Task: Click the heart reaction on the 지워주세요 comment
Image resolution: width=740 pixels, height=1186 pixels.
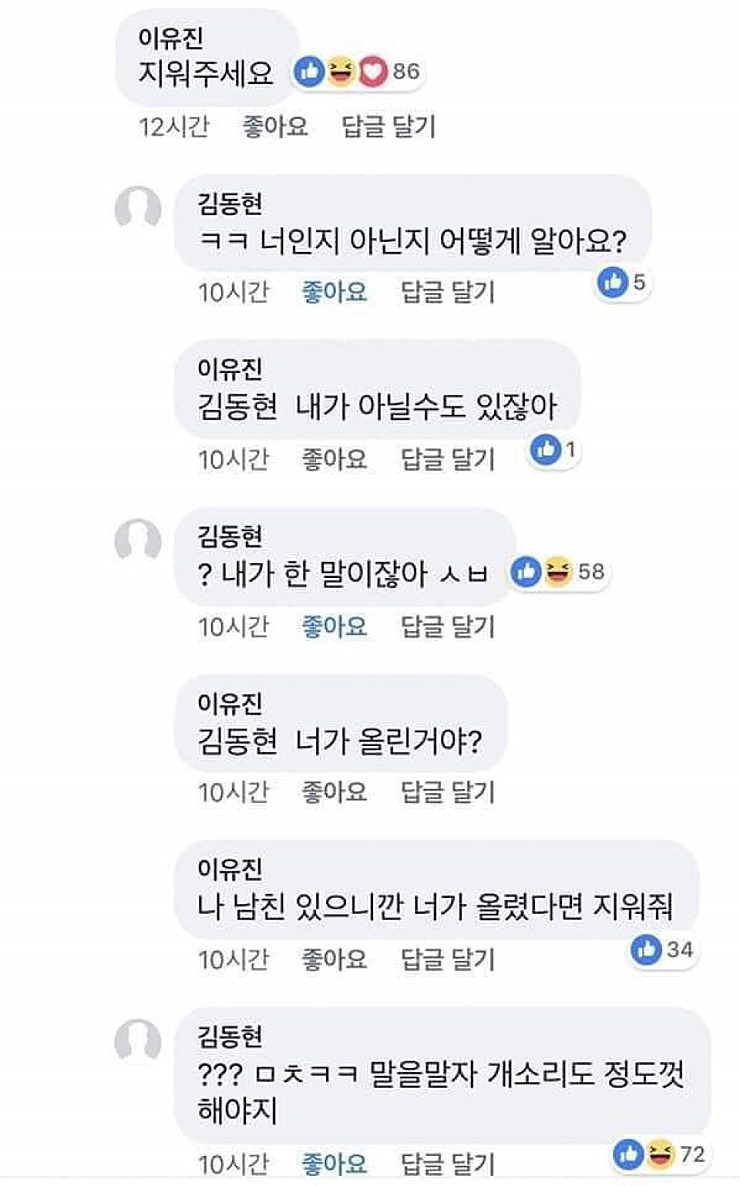Action: click(371, 71)
